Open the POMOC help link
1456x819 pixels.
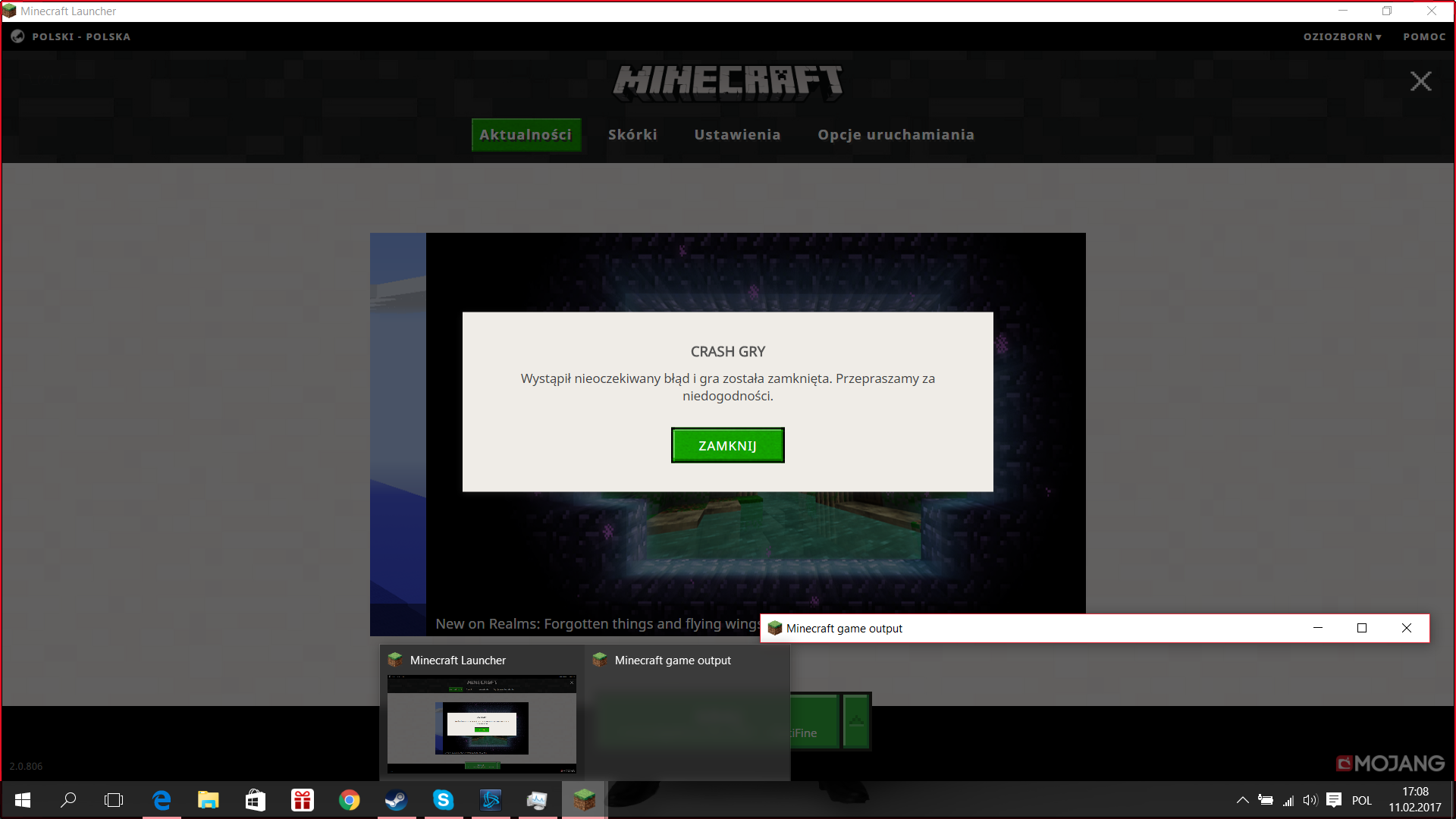coord(1424,36)
